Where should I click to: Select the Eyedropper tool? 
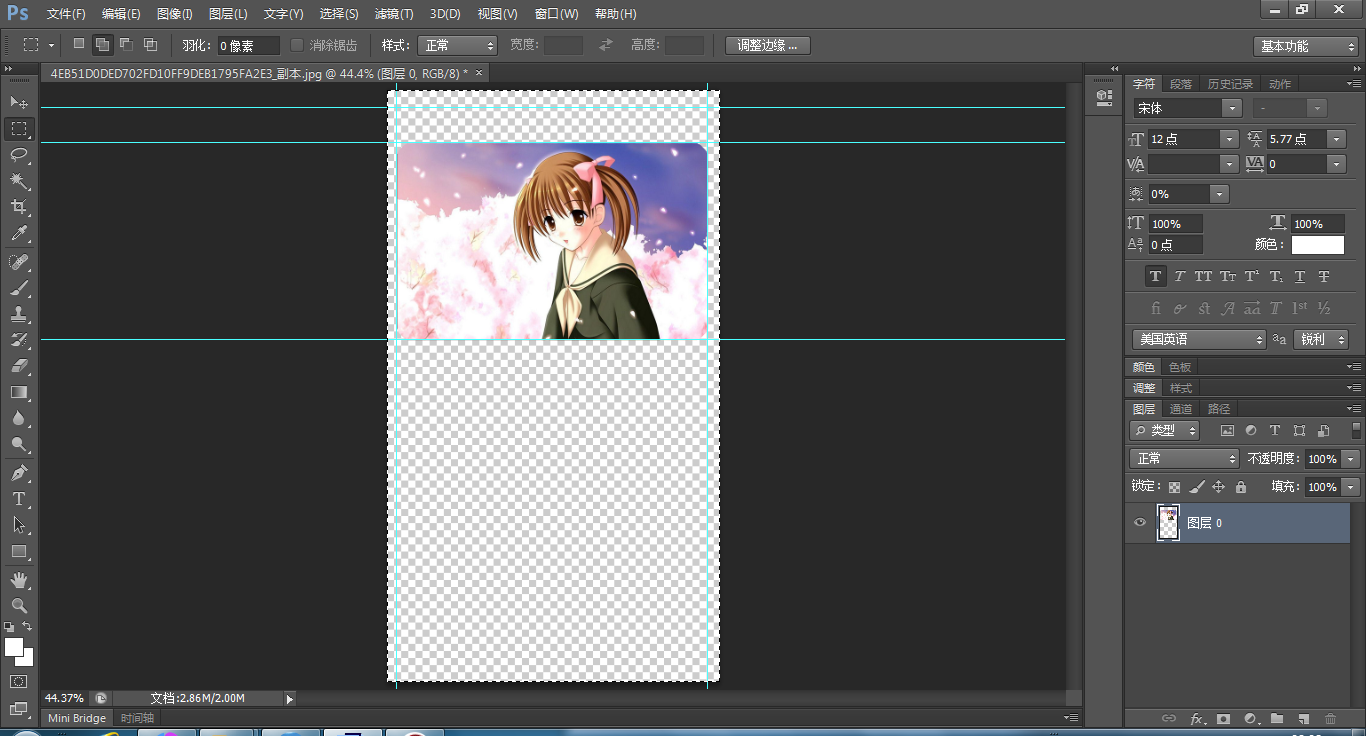[x=19, y=234]
